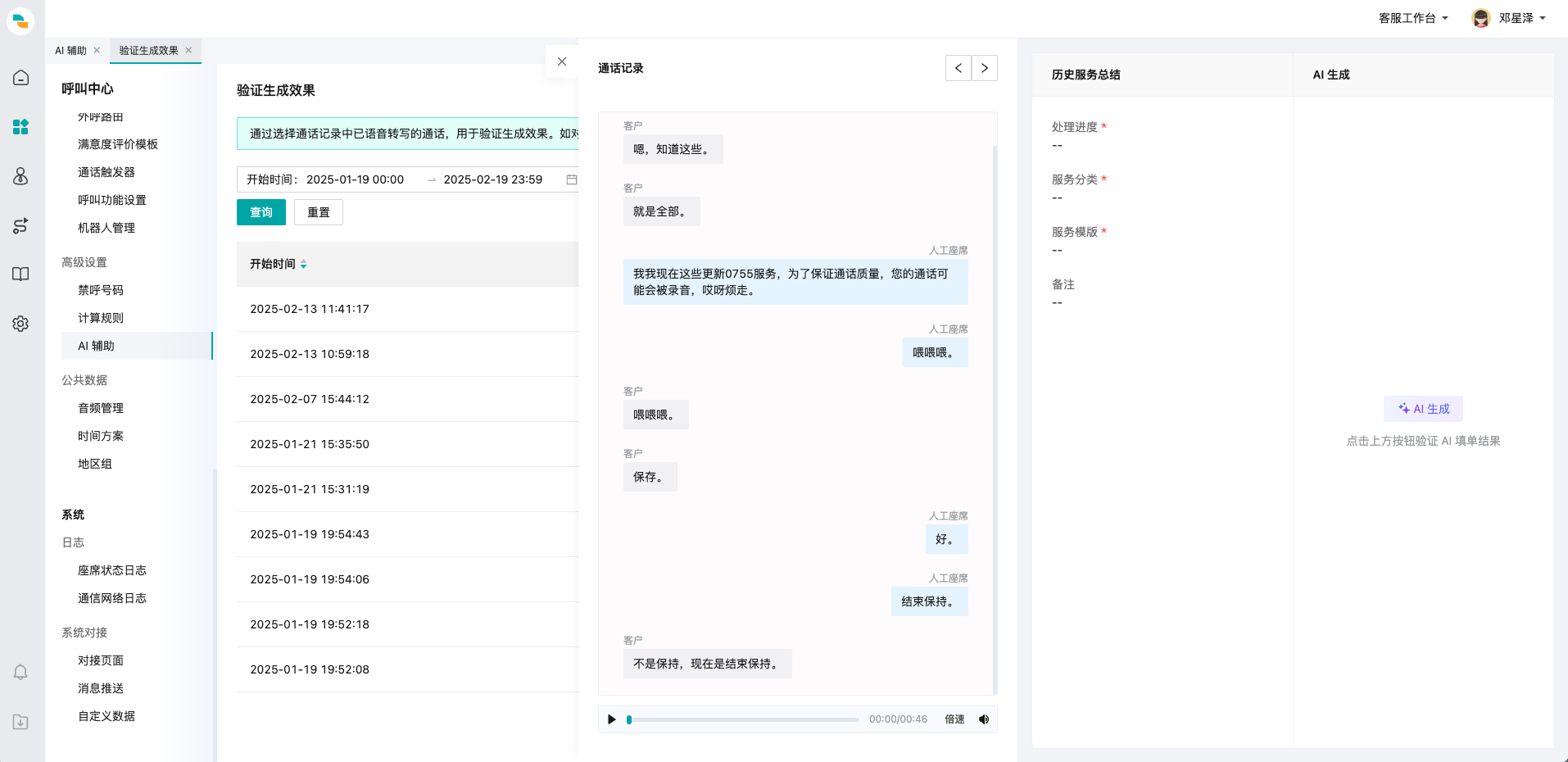Click the end date 2025-02-19 23:59 field
Viewport: 1568px width, 762px height.
(x=493, y=179)
